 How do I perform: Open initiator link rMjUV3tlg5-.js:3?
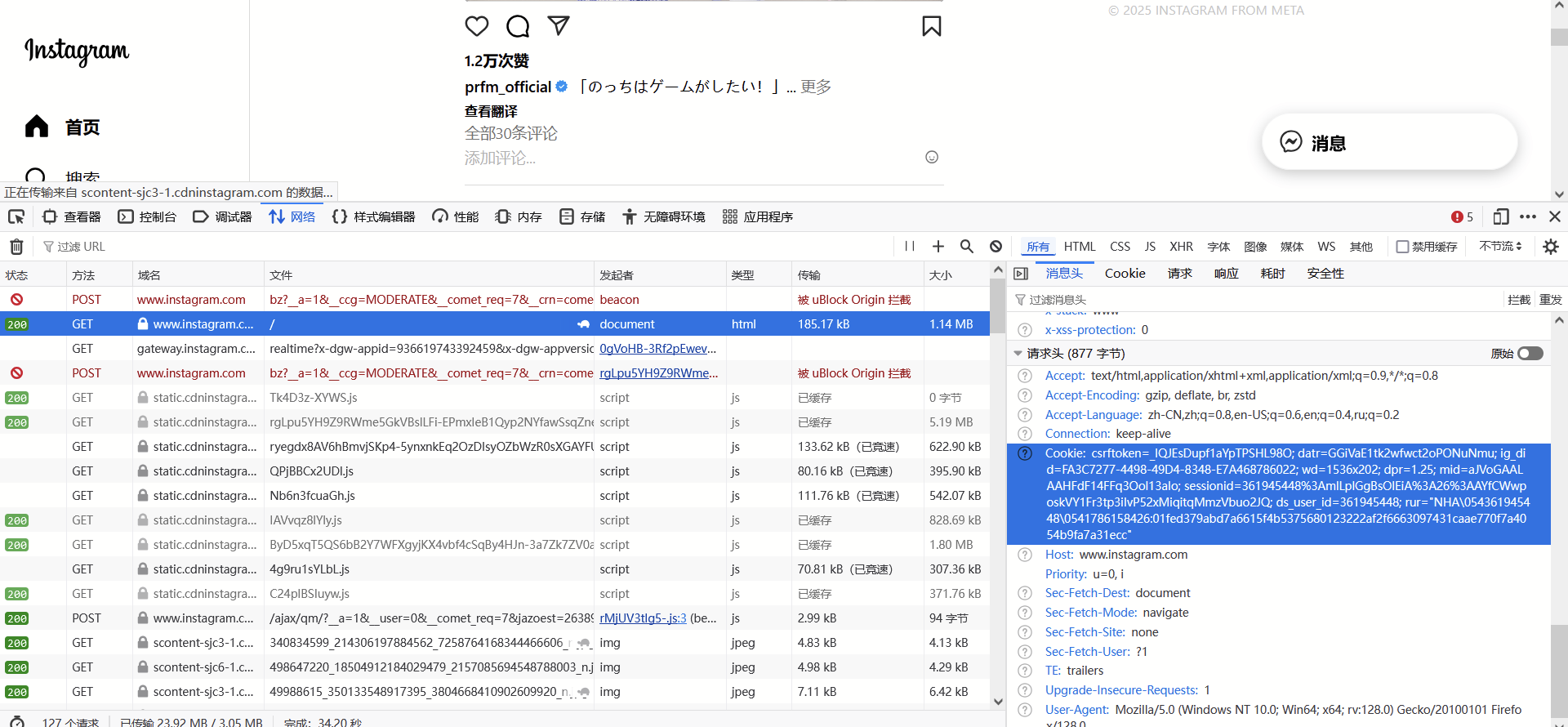(x=643, y=618)
